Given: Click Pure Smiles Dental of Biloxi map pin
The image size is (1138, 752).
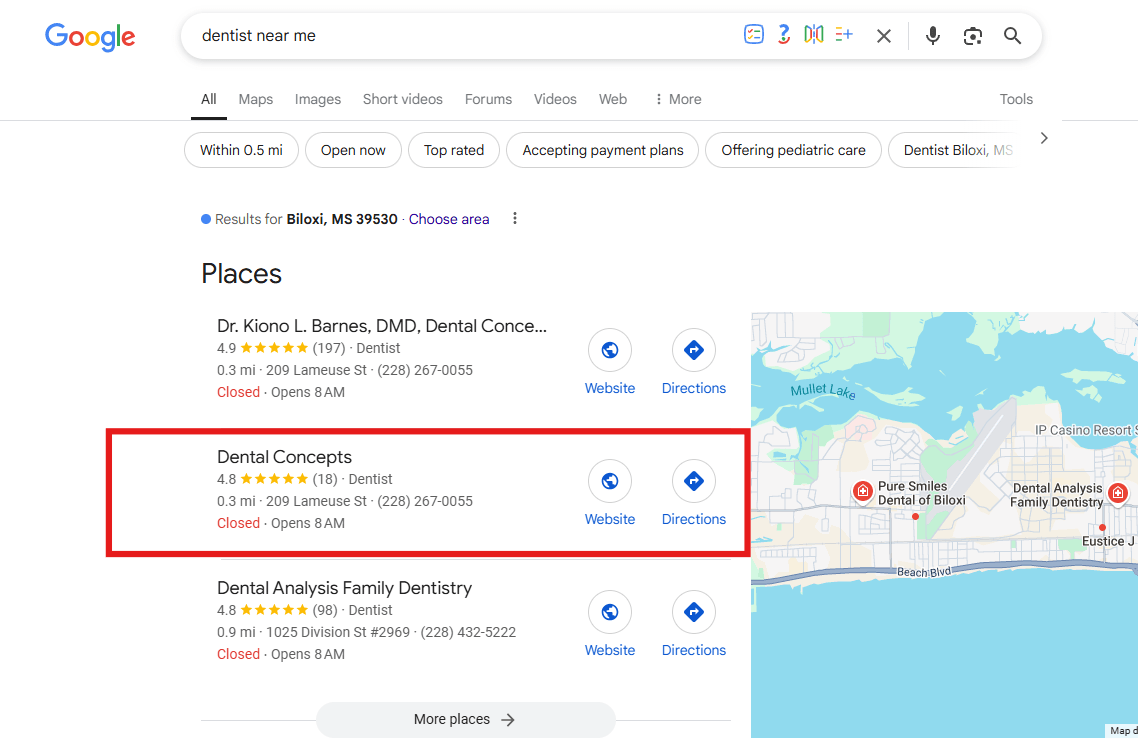Looking at the screenshot, I should 862,491.
